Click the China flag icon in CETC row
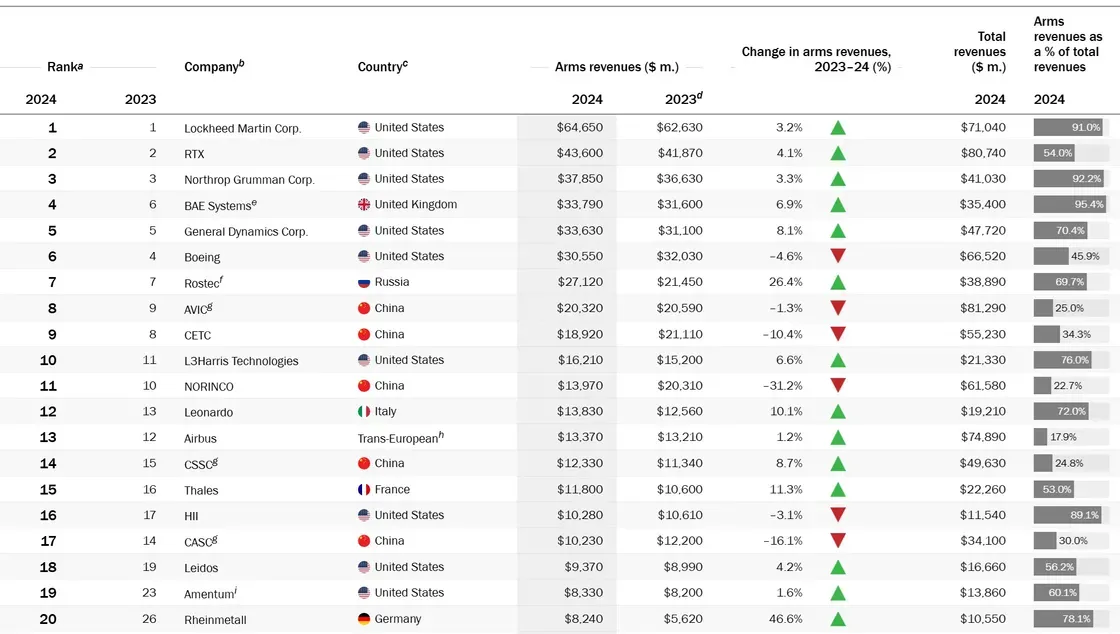 pos(364,334)
